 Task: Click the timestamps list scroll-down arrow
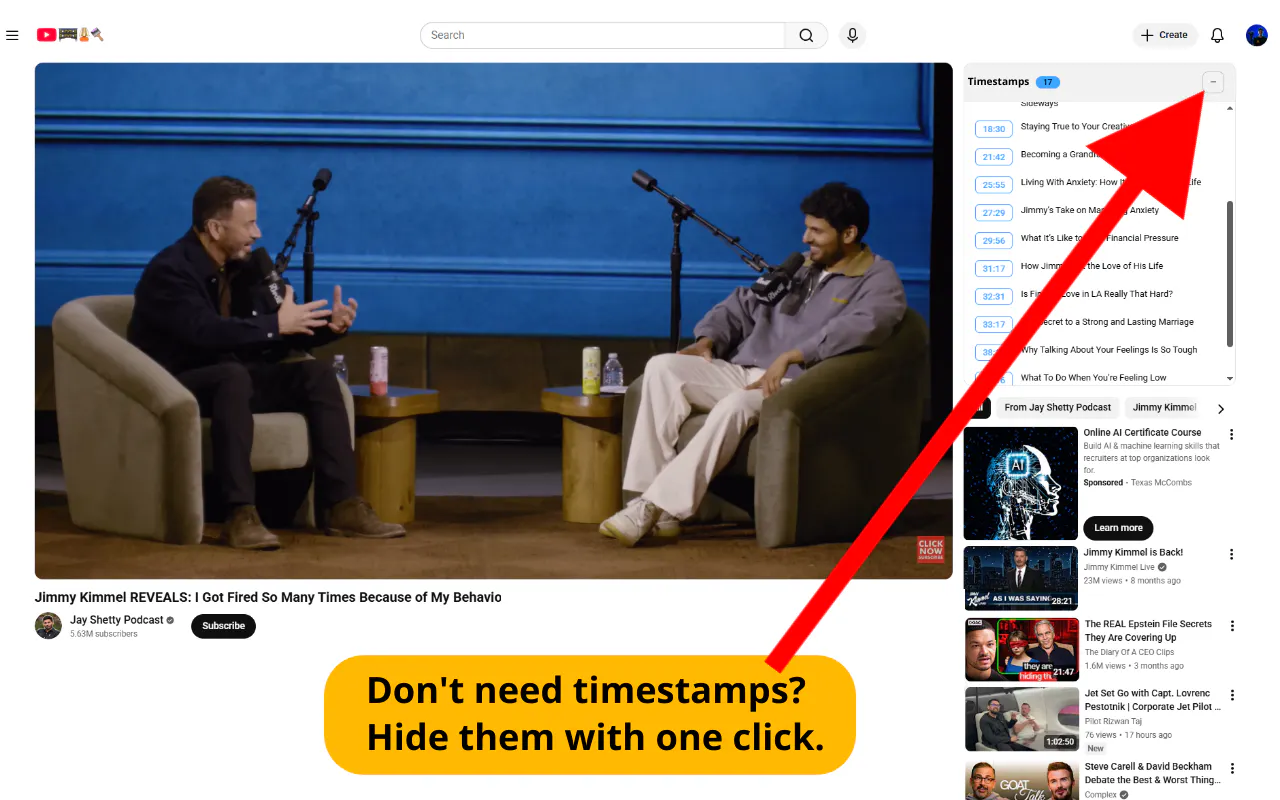click(x=1230, y=378)
